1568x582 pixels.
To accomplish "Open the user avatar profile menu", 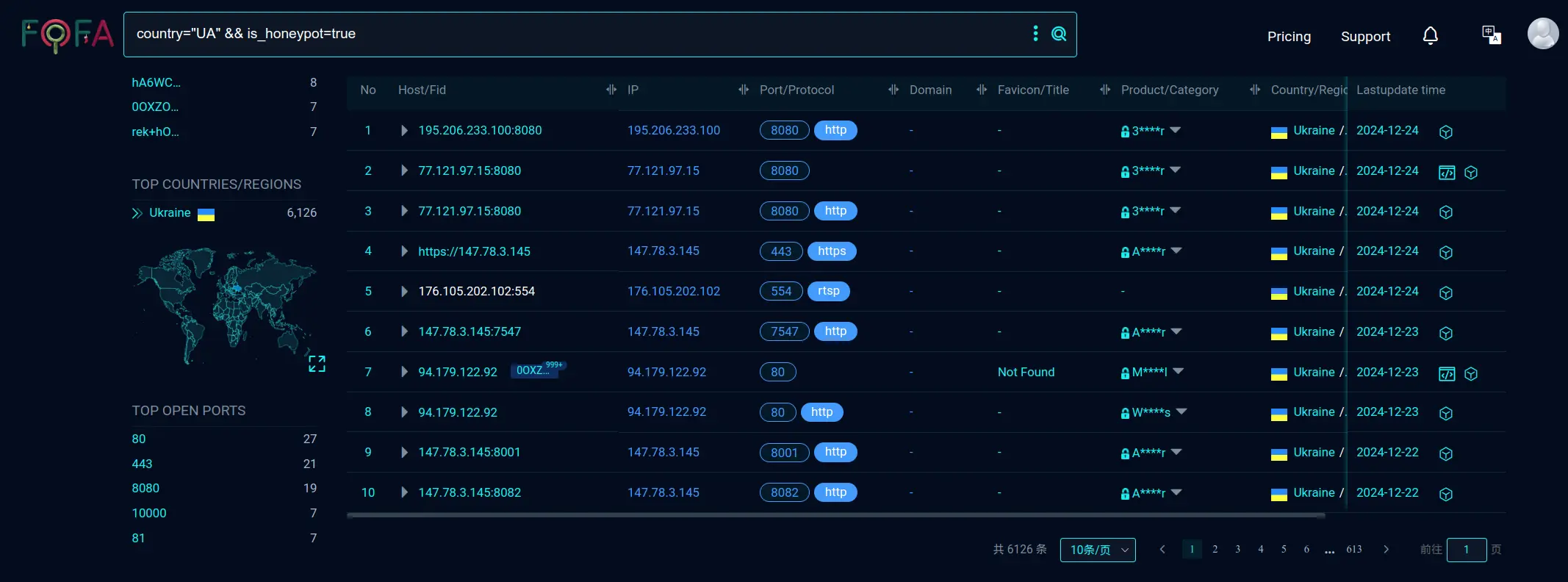I will pos(1542,34).
